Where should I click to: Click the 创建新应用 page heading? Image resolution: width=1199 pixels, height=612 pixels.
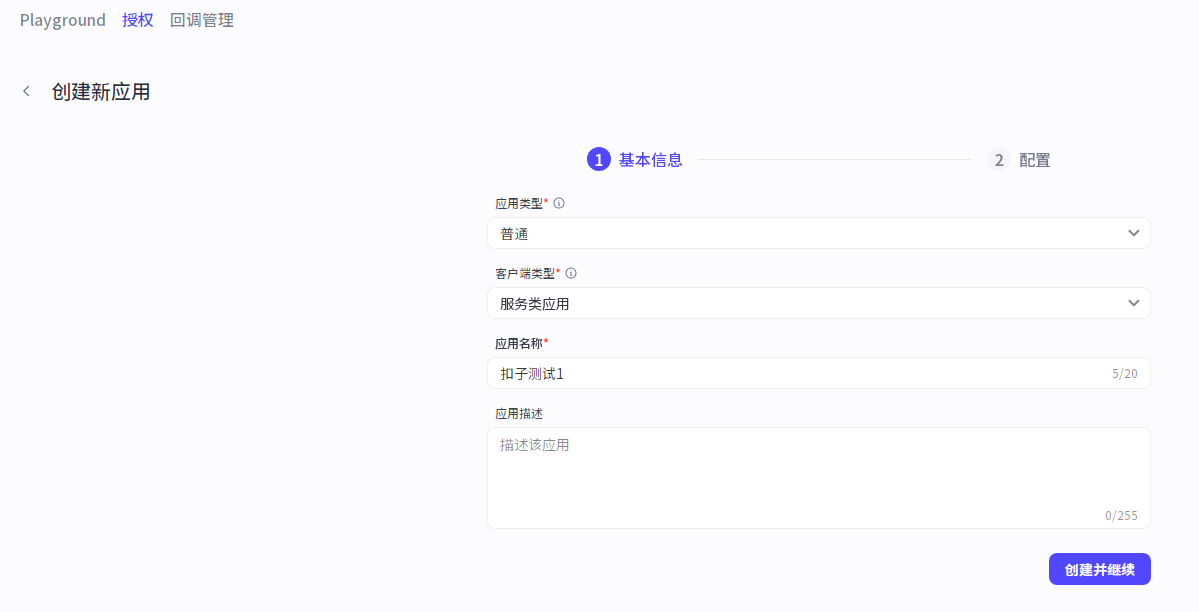[101, 92]
